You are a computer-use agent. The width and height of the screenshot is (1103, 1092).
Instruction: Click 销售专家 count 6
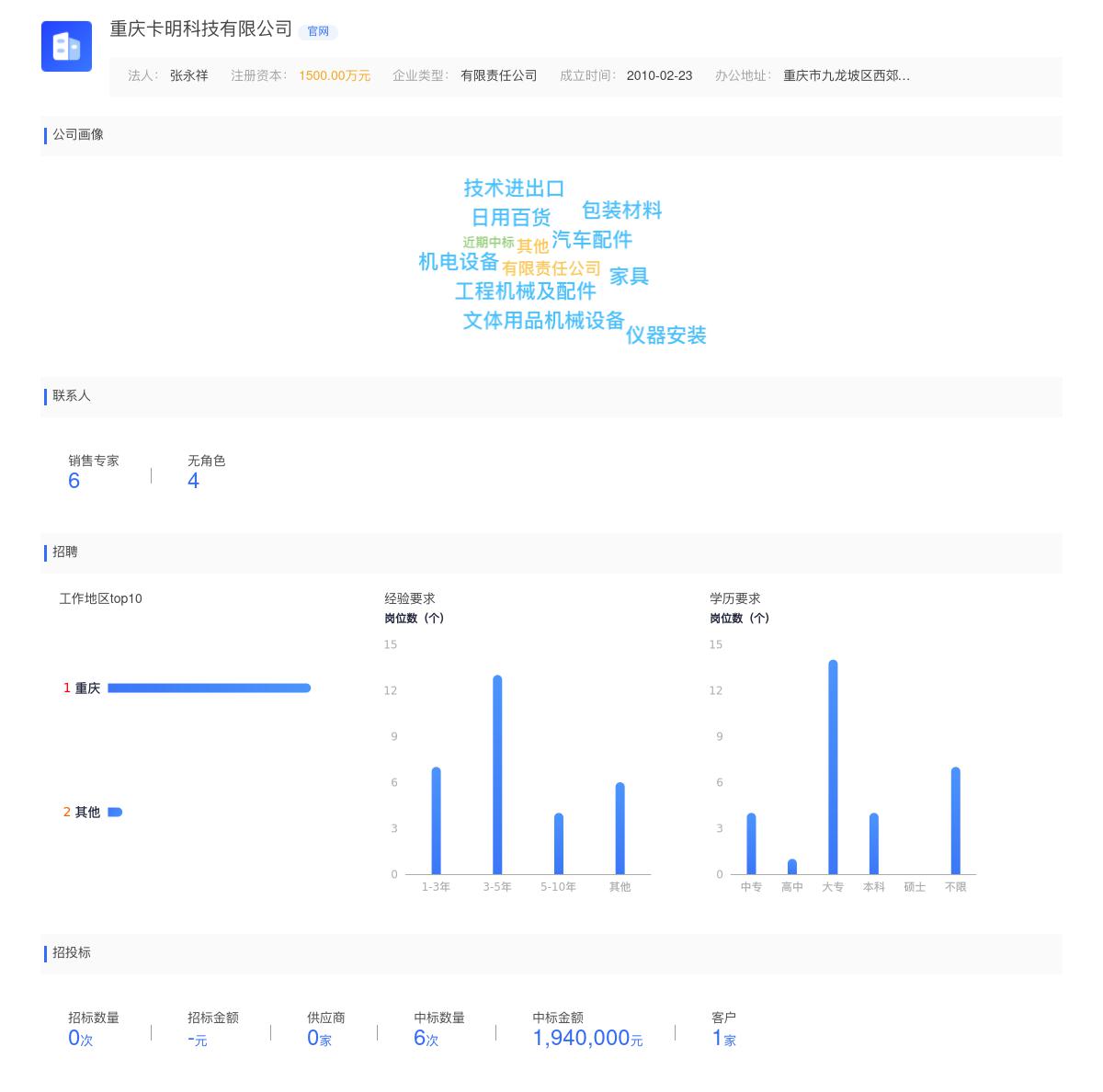pos(74,481)
